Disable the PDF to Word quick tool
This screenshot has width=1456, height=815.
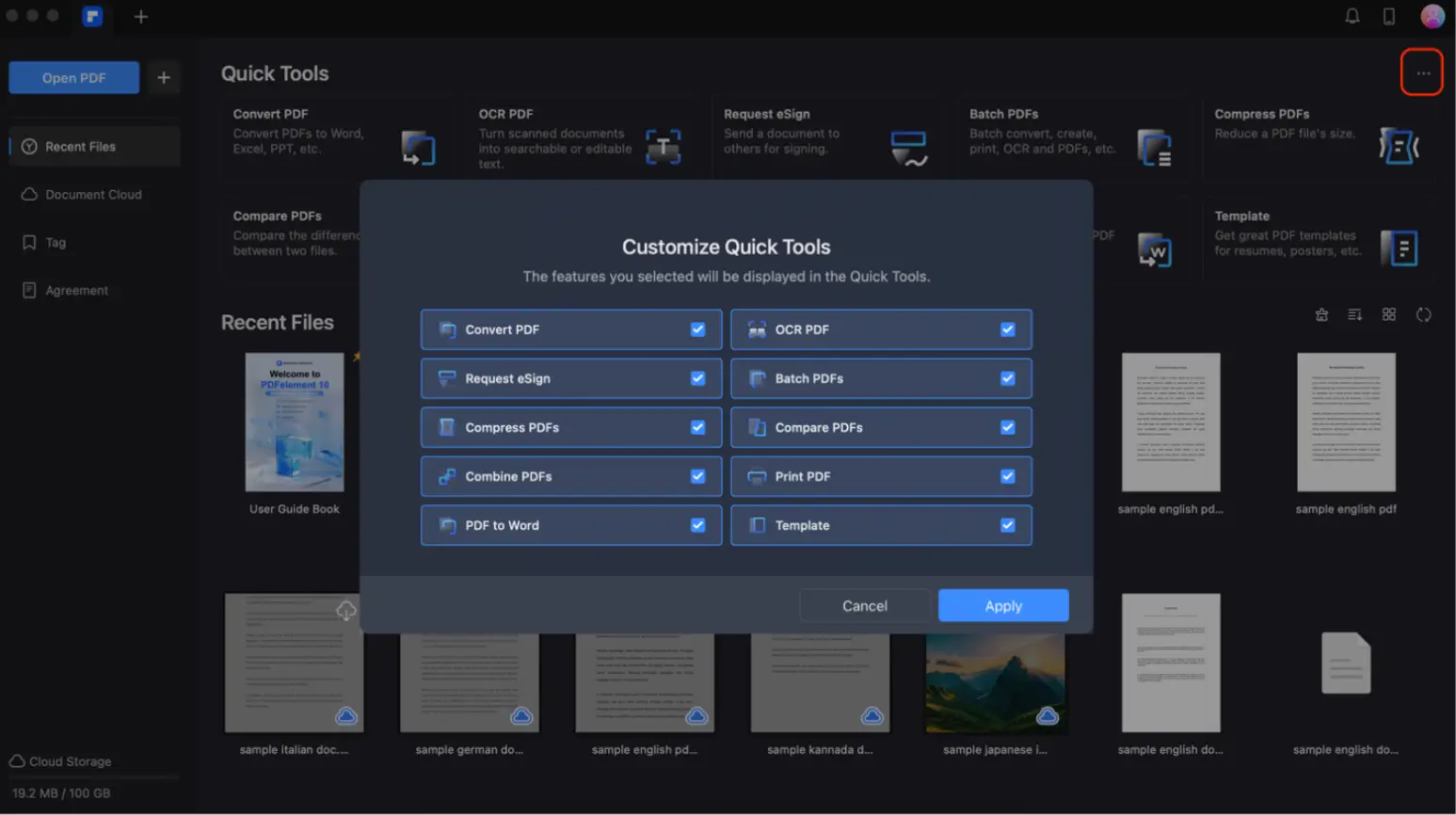[x=697, y=524]
